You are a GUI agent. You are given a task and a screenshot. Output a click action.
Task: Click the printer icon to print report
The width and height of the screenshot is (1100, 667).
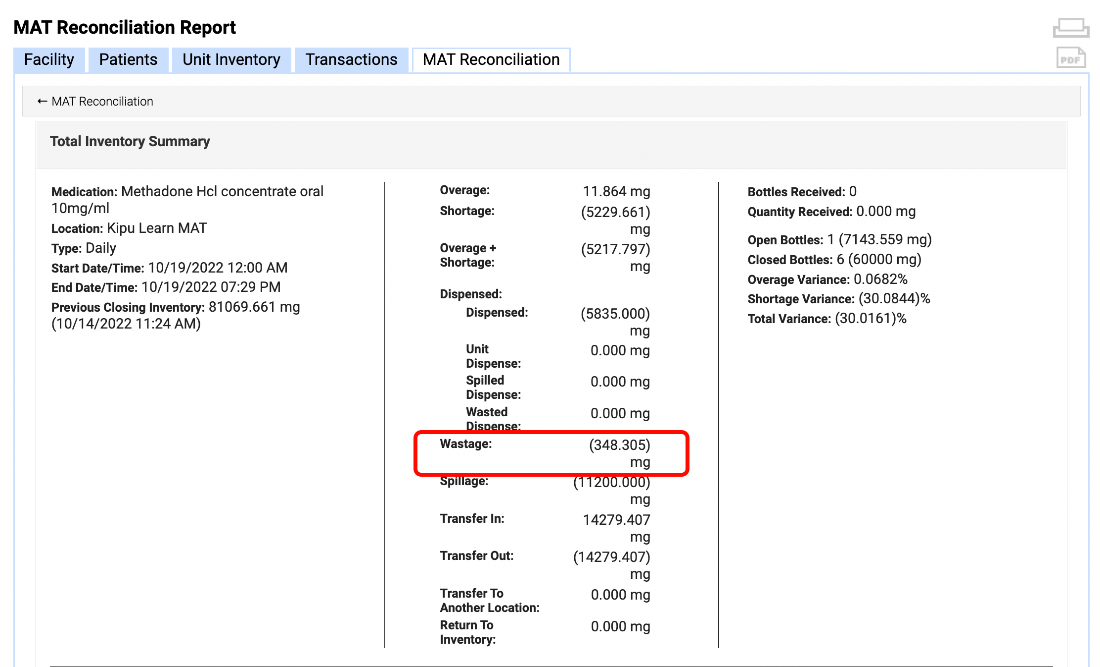click(x=1071, y=28)
